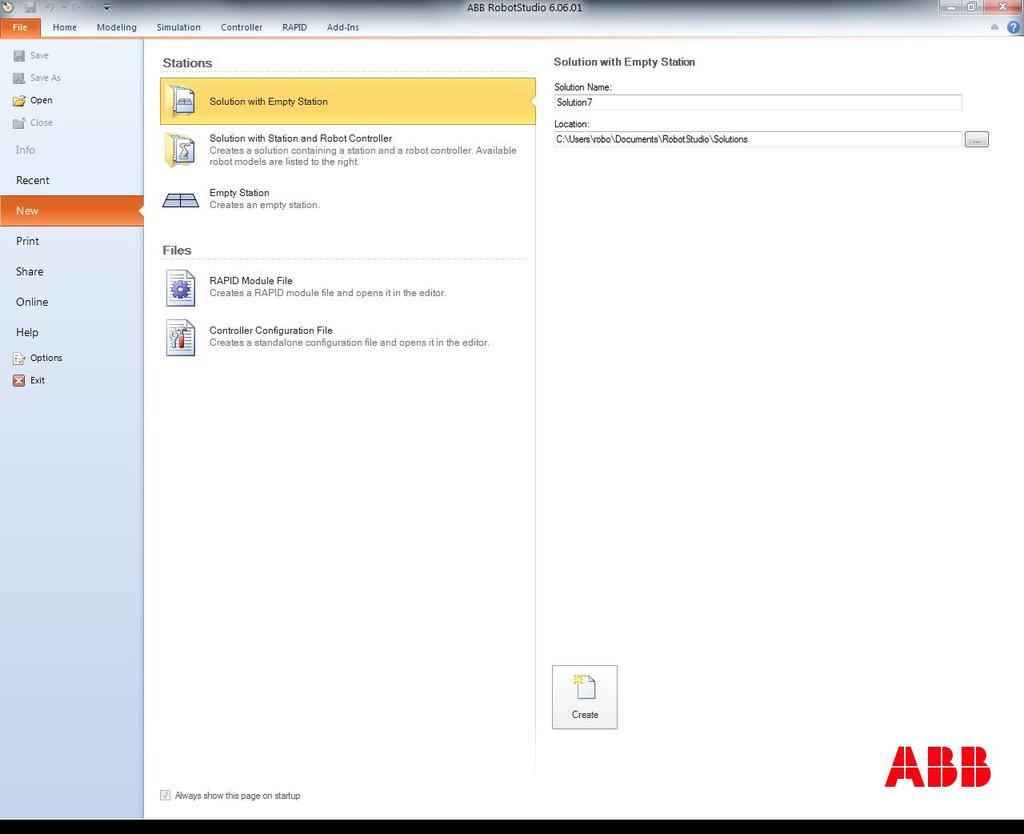
Task: Pick the Empty Station grid icon
Action: (x=181, y=200)
